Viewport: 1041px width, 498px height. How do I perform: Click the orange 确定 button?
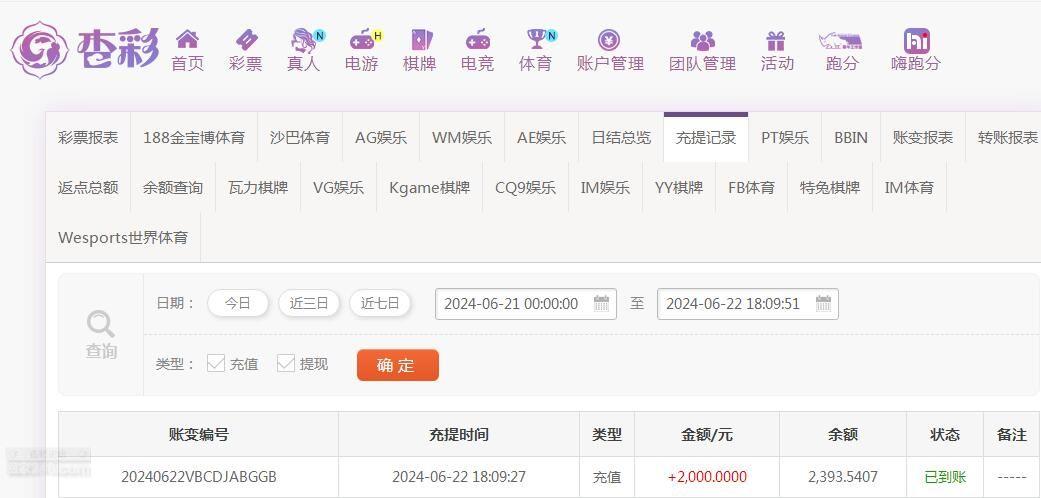(x=398, y=365)
